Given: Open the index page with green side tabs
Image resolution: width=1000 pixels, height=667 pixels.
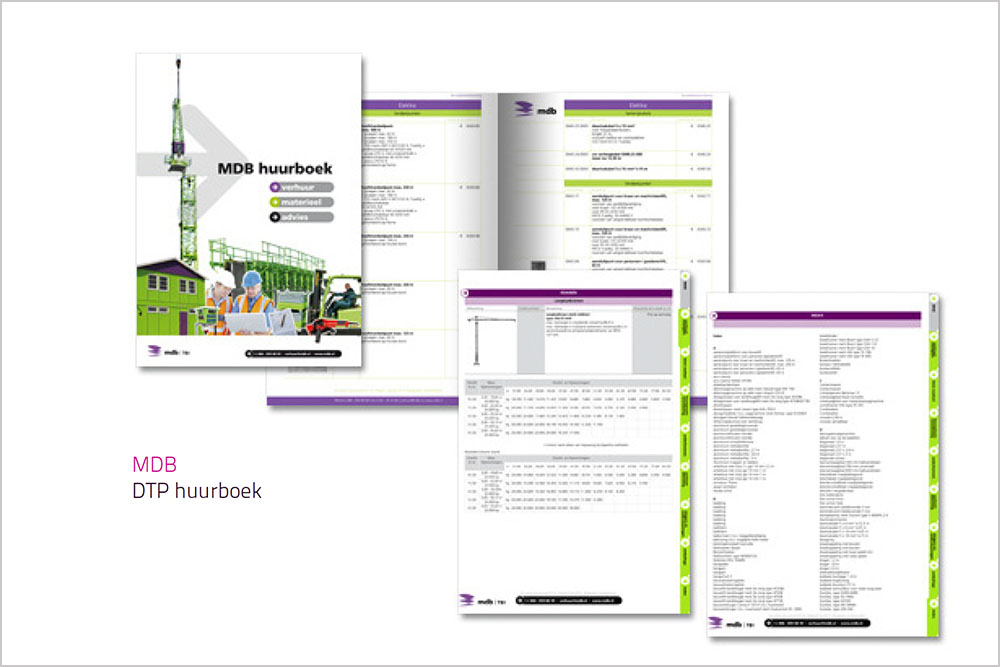Looking at the screenshot, I should [823, 465].
